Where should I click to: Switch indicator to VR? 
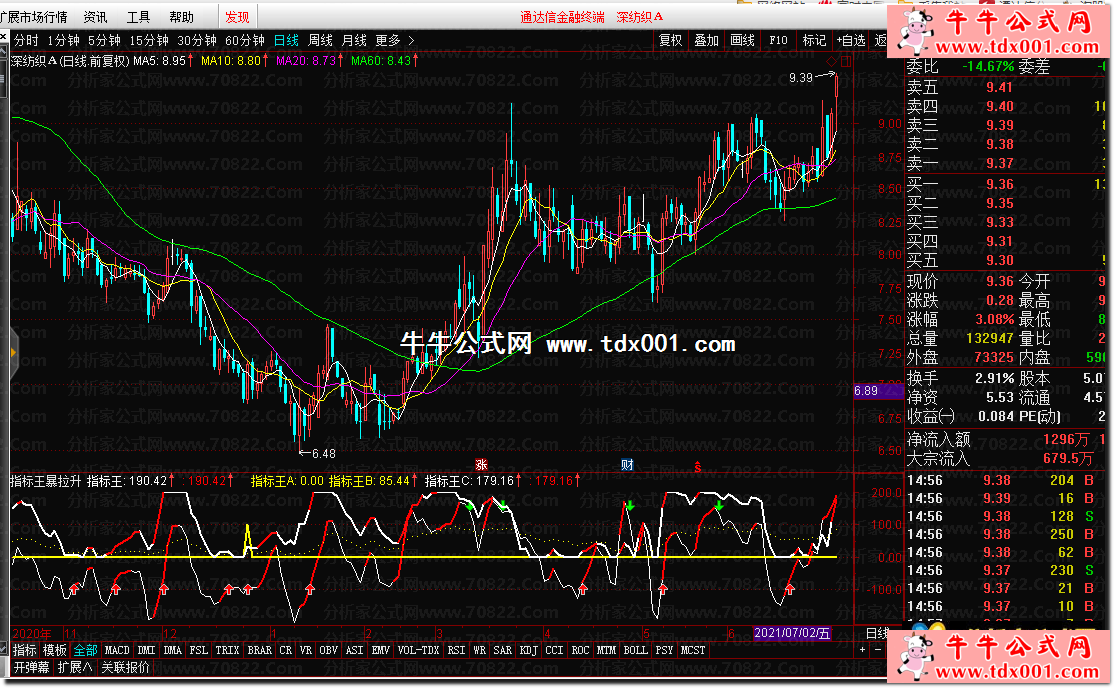306,650
